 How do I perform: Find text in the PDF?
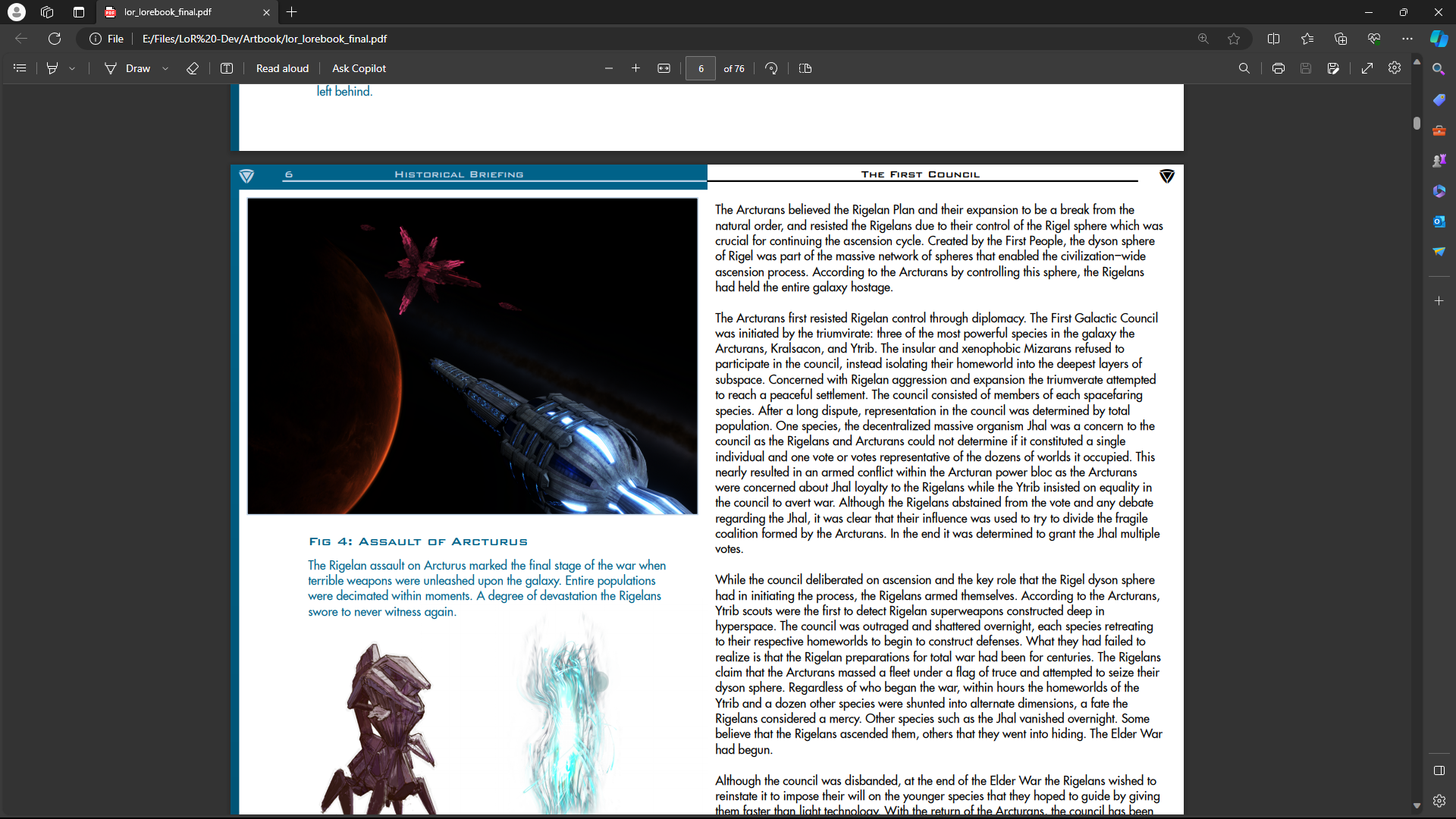tap(1244, 68)
